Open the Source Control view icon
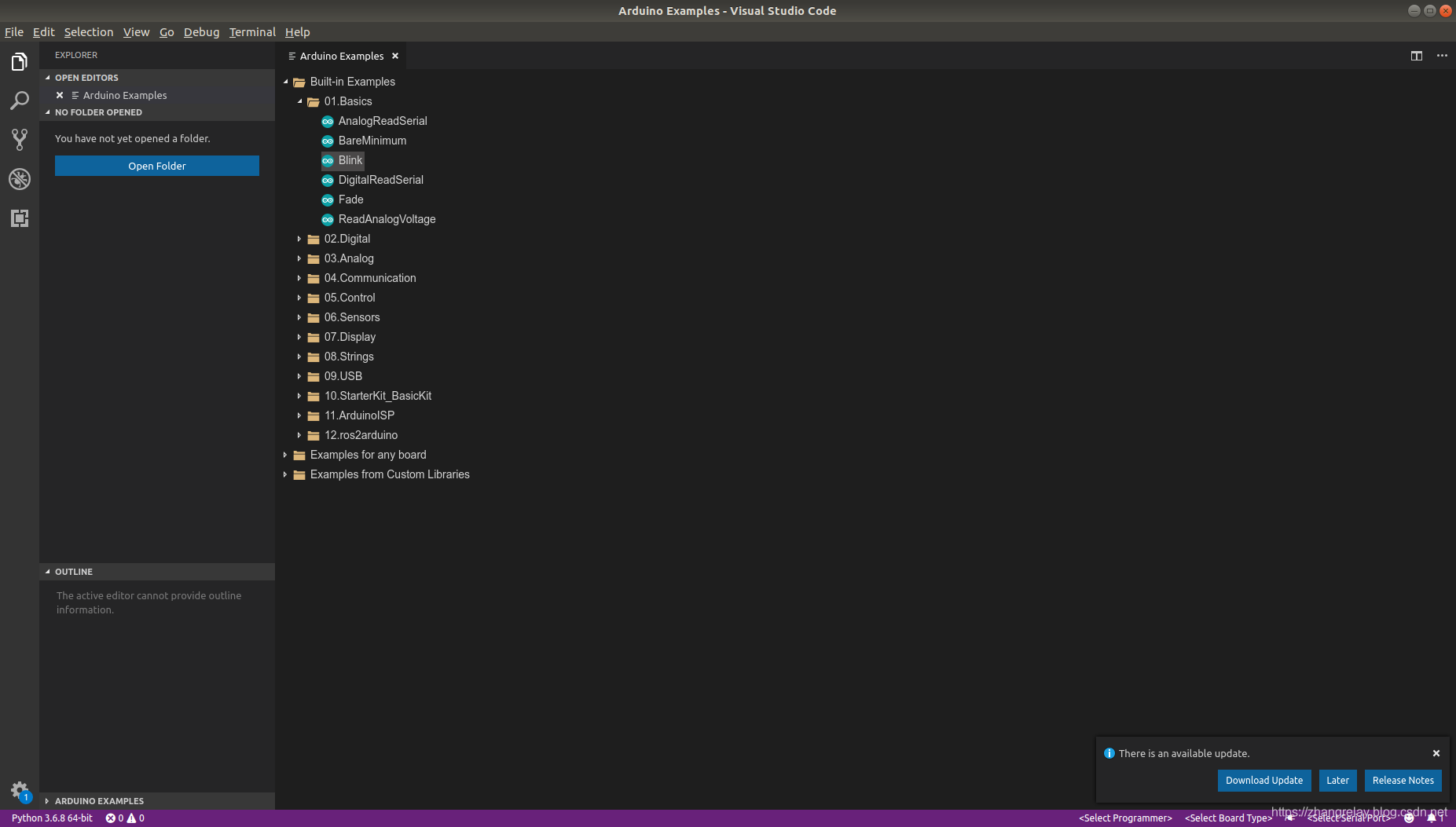The height and width of the screenshot is (827, 1456). pyautogui.click(x=20, y=140)
